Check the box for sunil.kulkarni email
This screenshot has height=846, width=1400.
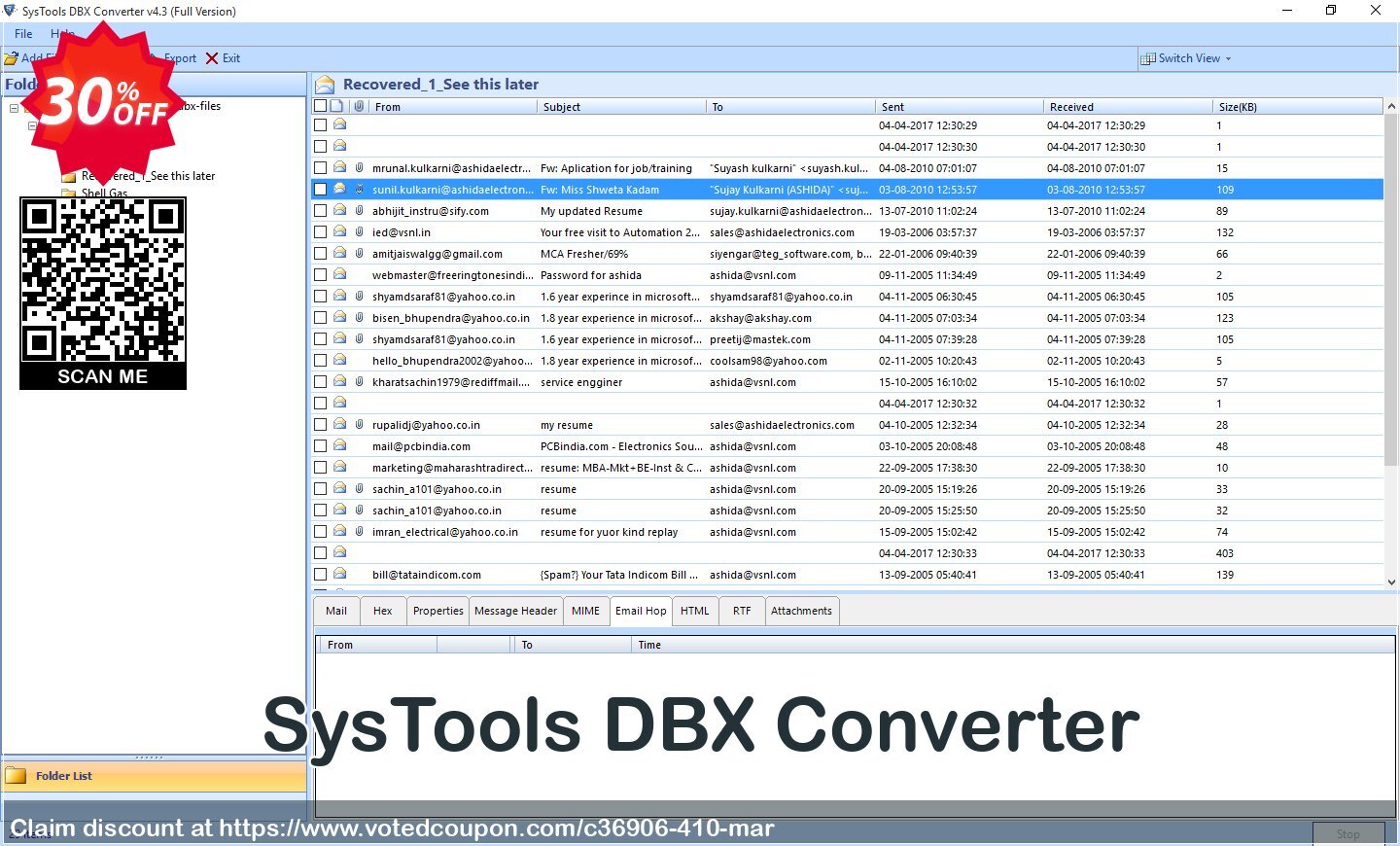pos(320,190)
